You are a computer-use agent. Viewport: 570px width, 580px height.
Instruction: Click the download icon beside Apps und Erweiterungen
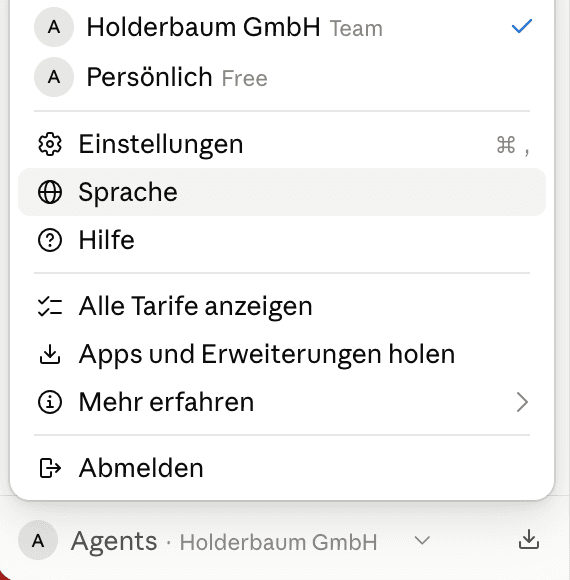pyautogui.click(x=50, y=354)
